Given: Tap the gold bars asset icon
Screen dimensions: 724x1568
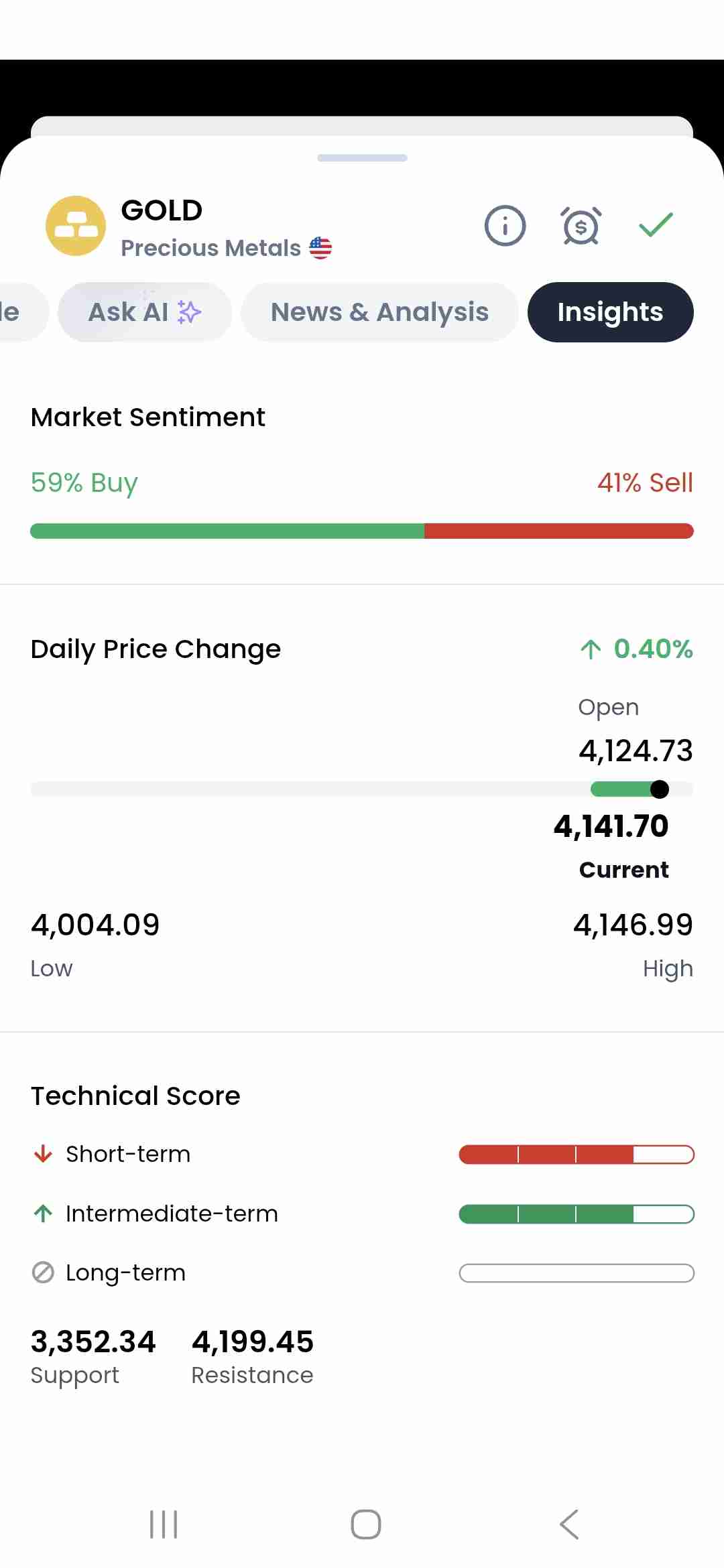Looking at the screenshot, I should click(76, 226).
